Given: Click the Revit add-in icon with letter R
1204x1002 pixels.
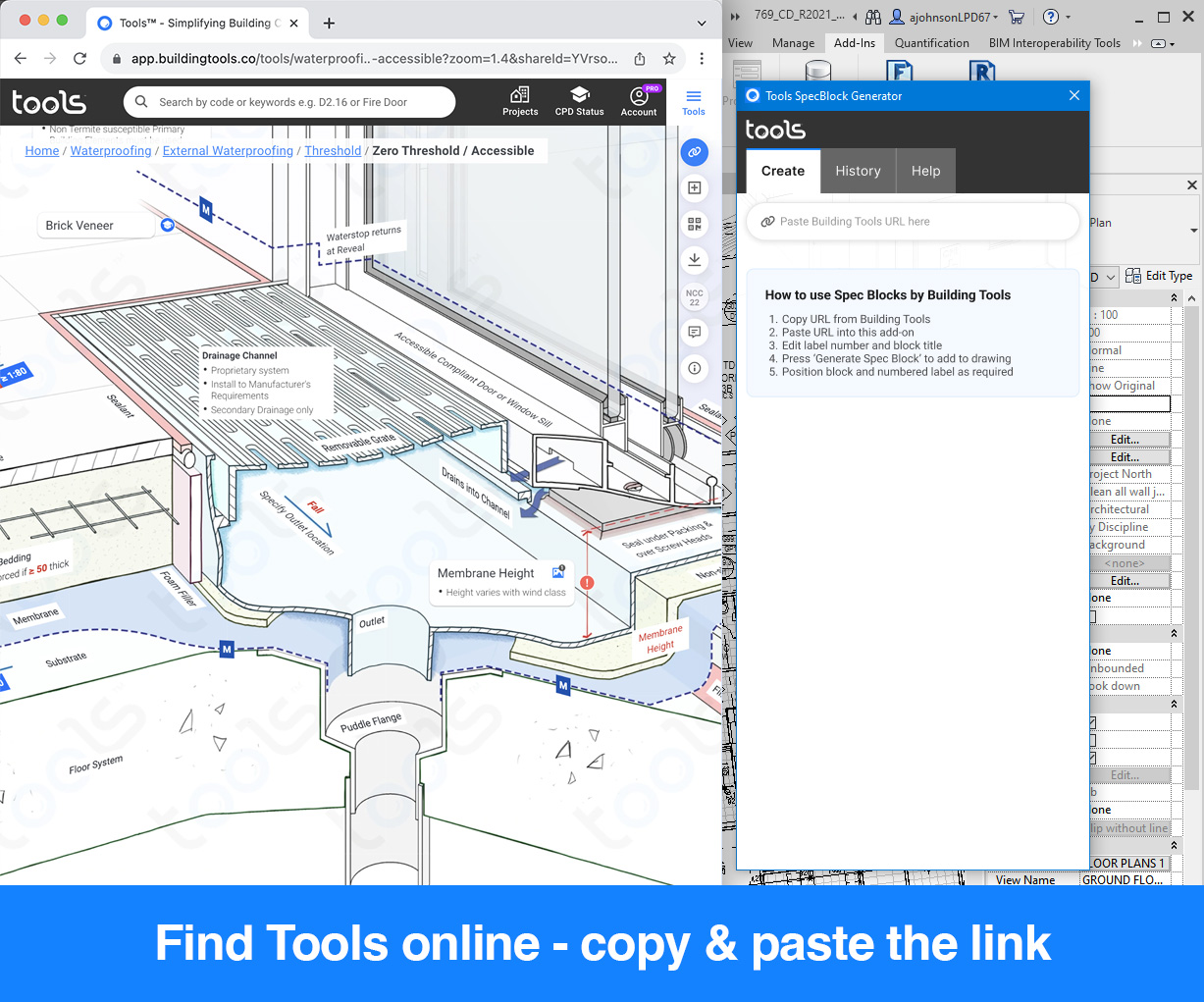Looking at the screenshot, I should tap(981, 71).
